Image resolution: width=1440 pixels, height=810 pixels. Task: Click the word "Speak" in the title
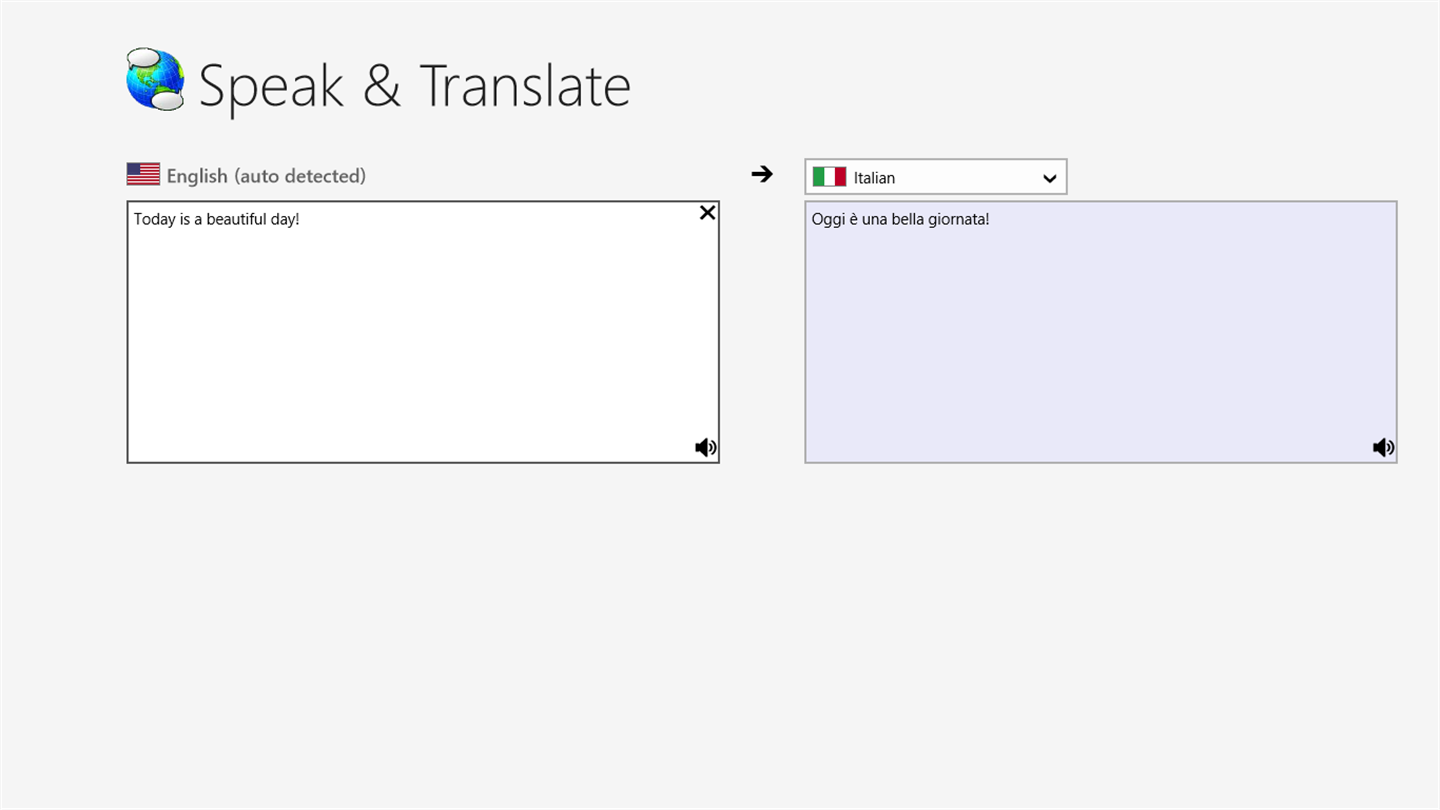pyautogui.click(x=271, y=86)
